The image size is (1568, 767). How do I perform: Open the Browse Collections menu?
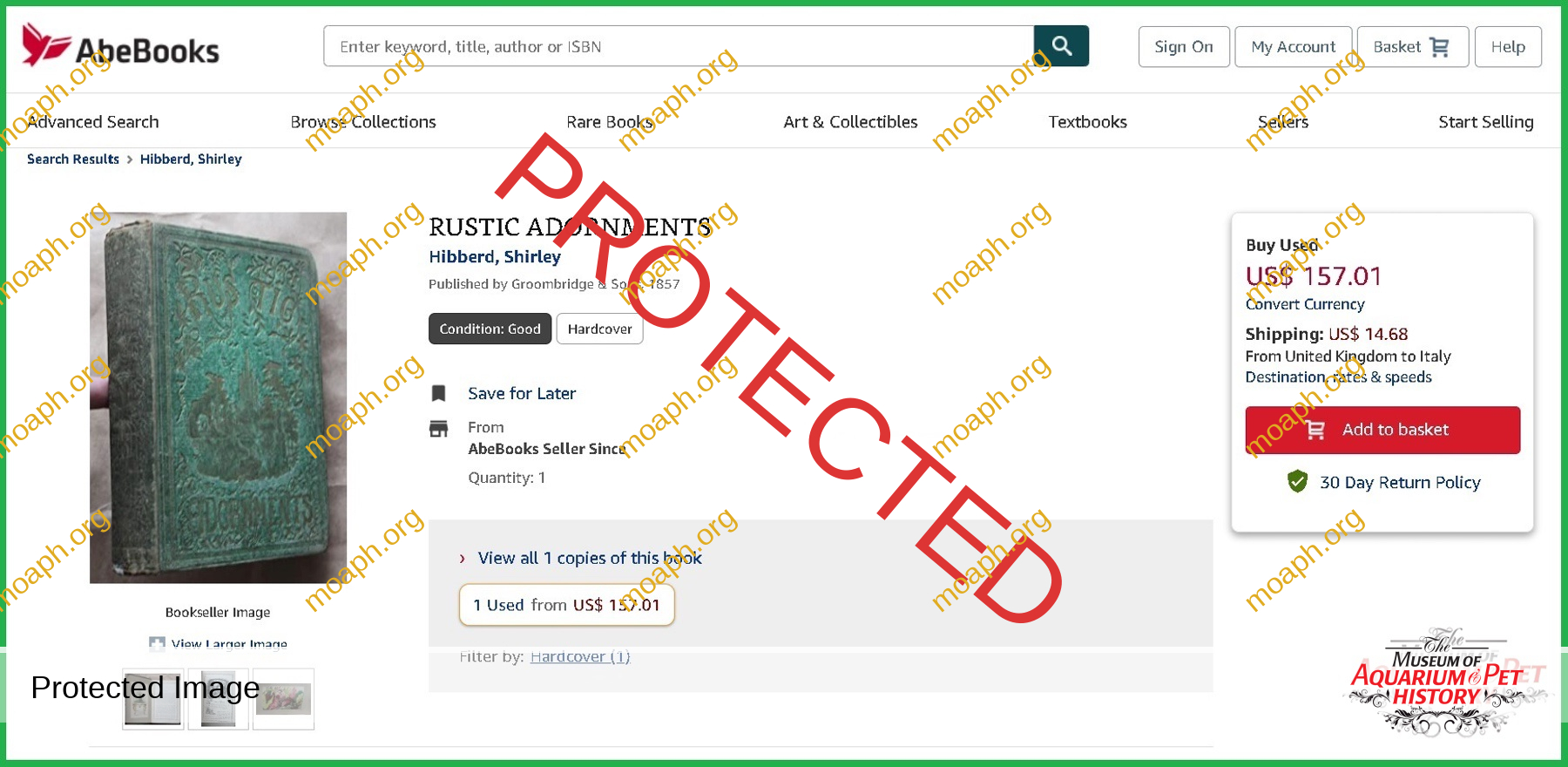pyautogui.click(x=363, y=122)
